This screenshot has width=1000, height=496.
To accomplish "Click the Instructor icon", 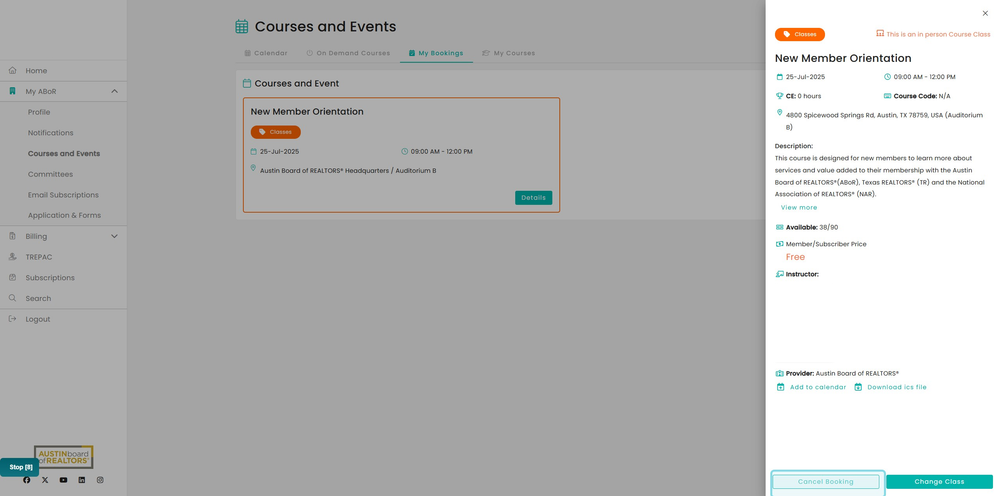I will click(779, 274).
